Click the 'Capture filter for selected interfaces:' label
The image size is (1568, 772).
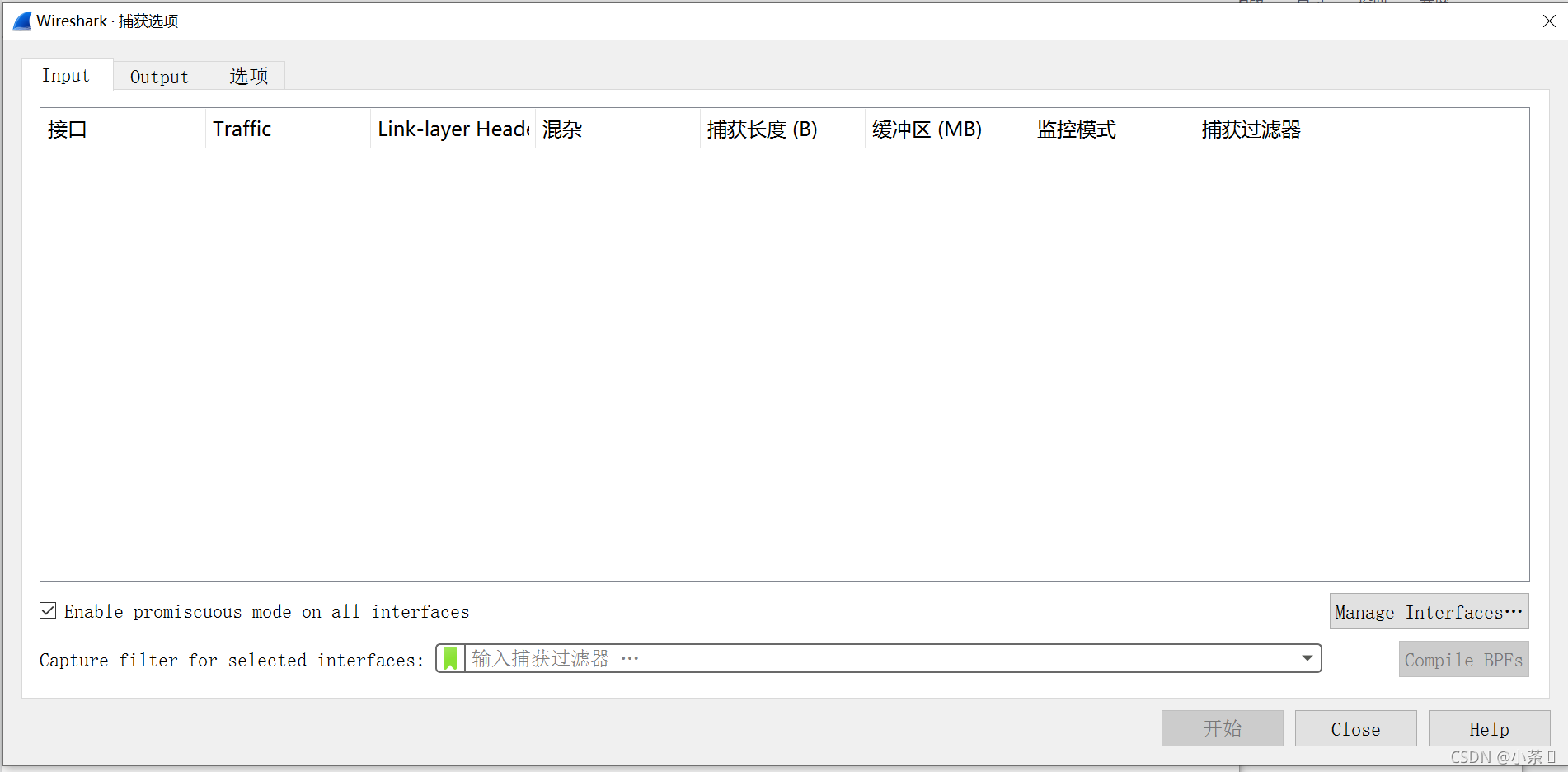232,660
